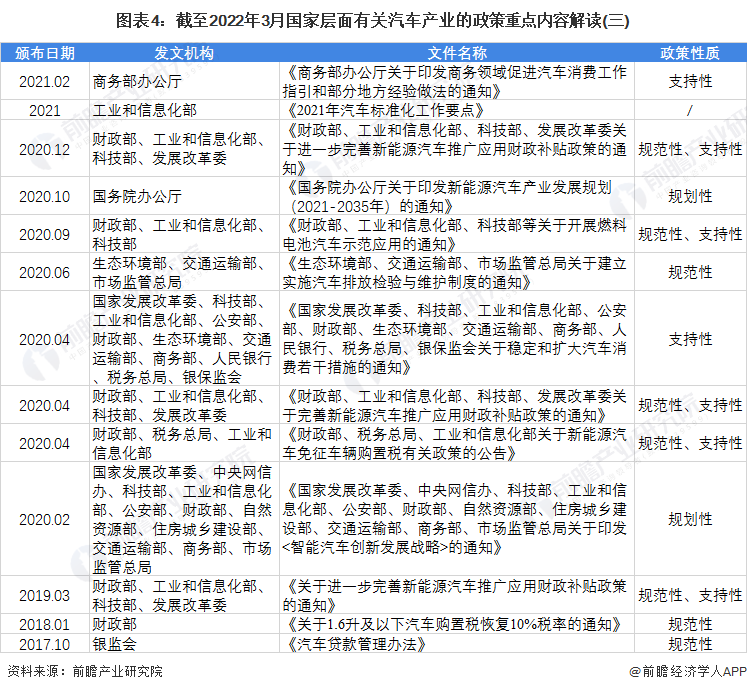Select the 2020.06 date cell

44,272
